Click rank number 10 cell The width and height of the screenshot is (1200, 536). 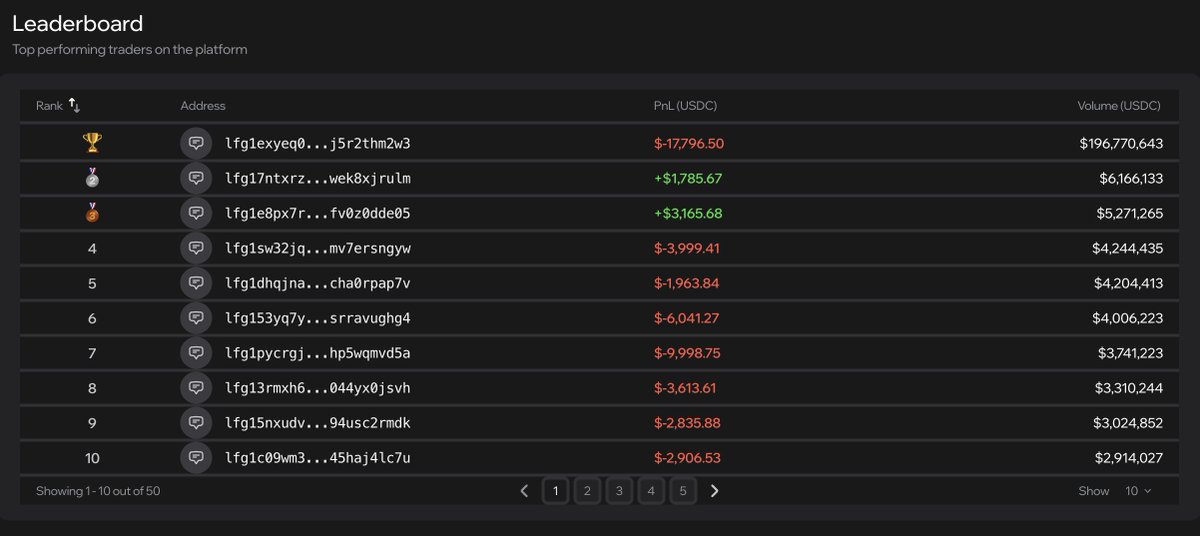pyautogui.click(x=92, y=458)
